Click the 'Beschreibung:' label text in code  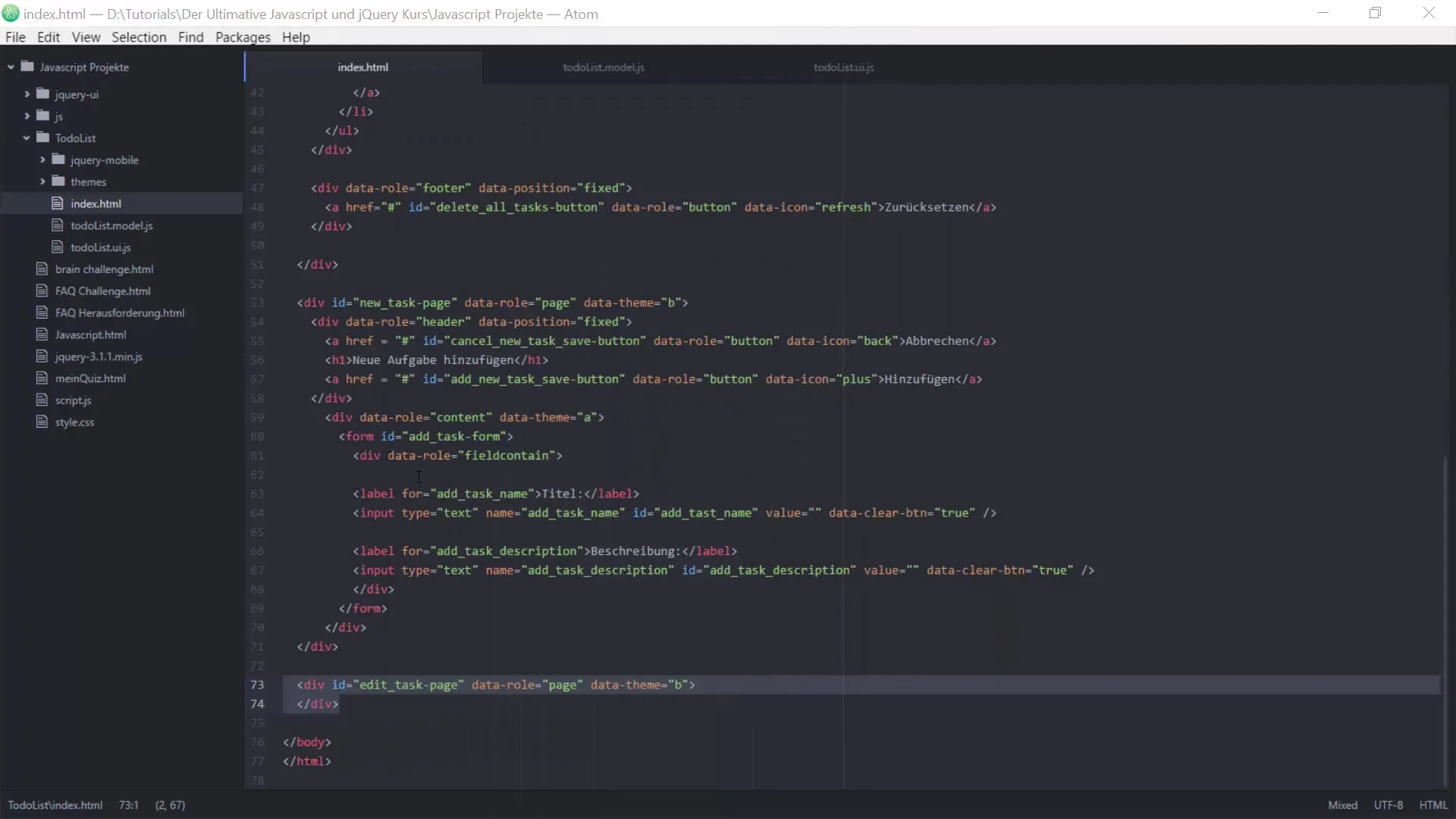click(635, 551)
